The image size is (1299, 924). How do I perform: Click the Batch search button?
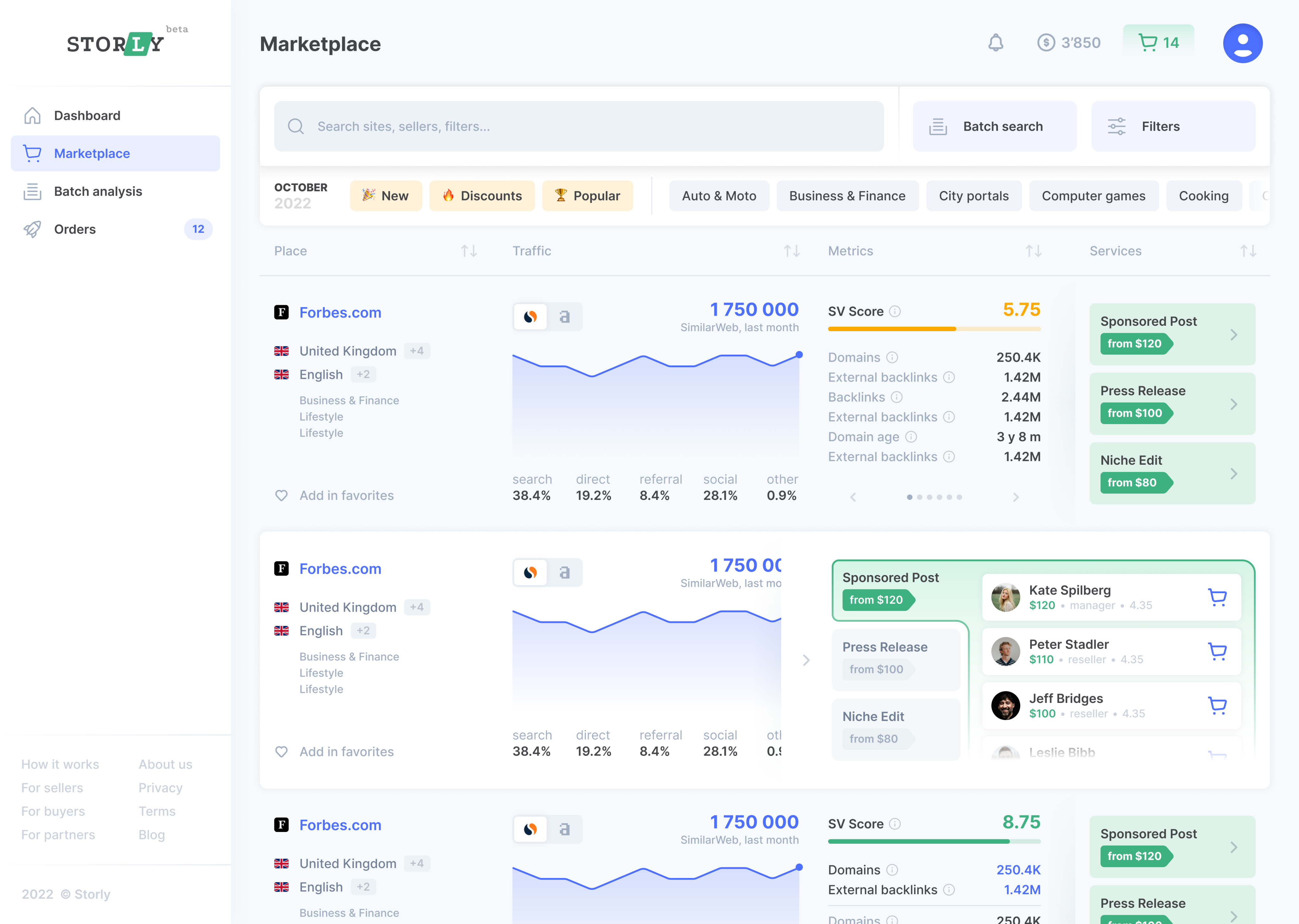pos(994,126)
